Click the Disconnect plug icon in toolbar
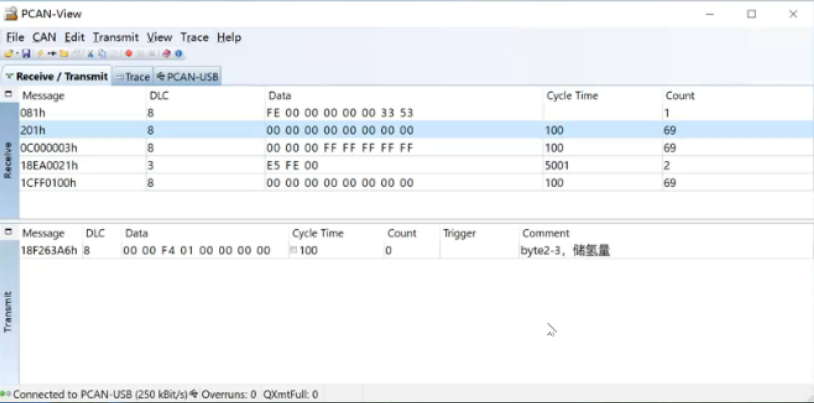Viewport: 814px width, 403px height. (x=52, y=53)
